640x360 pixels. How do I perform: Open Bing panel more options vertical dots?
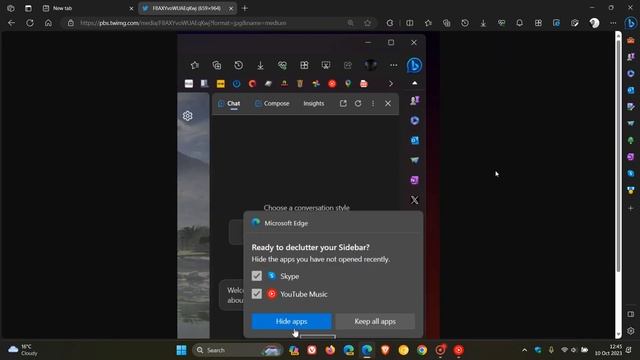tap(373, 104)
